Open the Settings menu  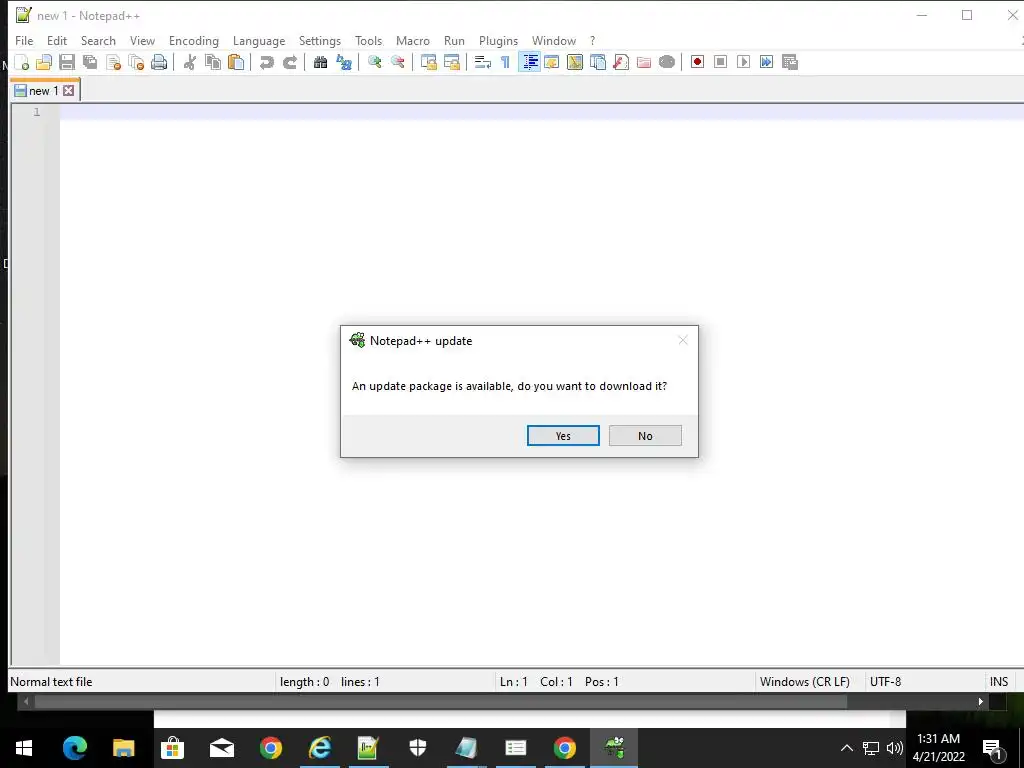point(320,40)
